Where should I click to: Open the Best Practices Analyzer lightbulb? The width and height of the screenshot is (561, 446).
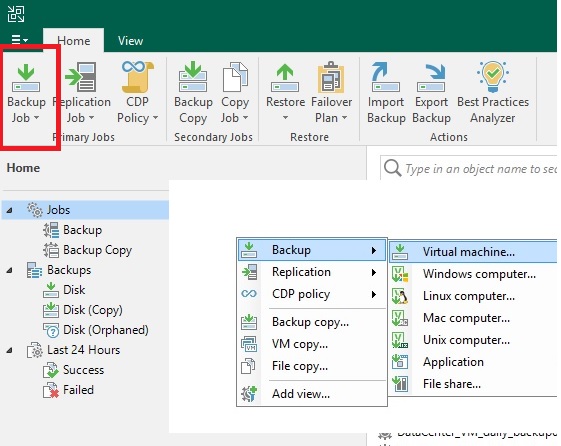[x=493, y=77]
